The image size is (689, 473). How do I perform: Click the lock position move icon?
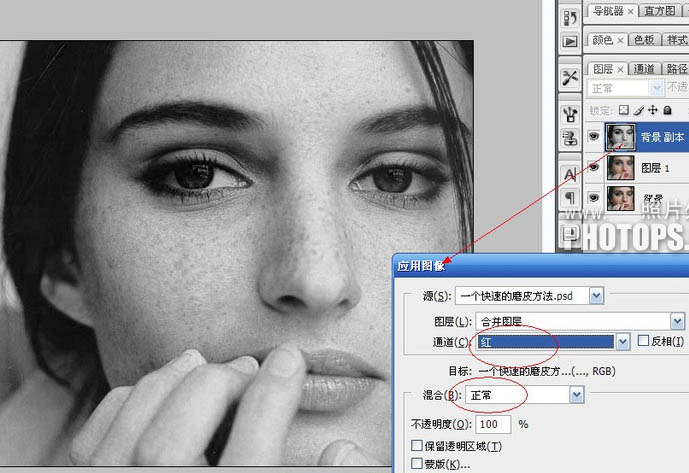(x=653, y=110)
